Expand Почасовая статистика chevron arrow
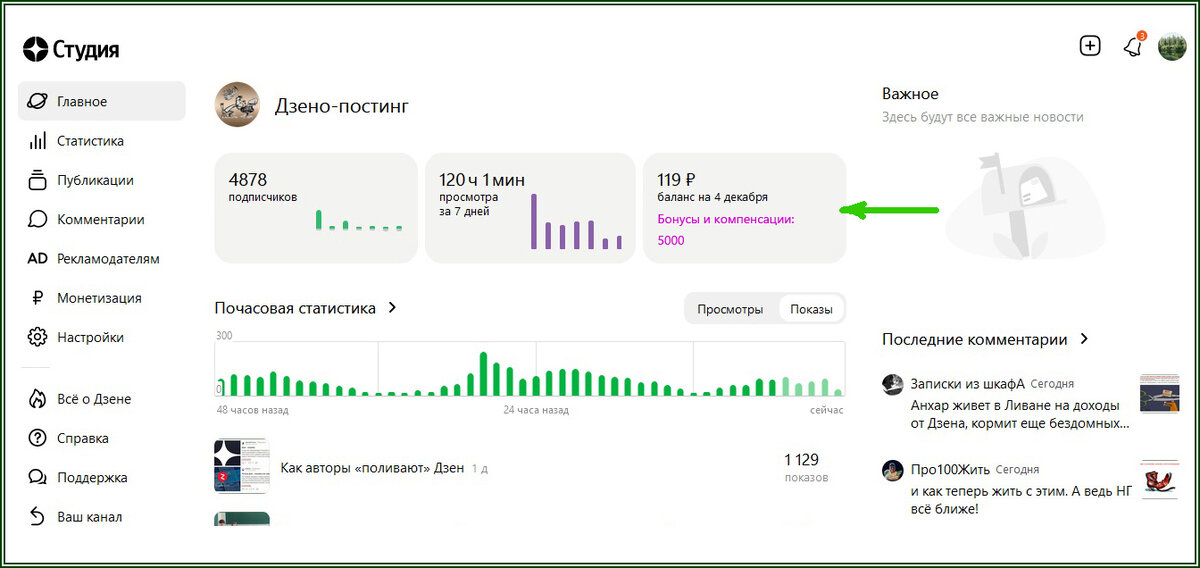This screenshot has height=568, width=1200. tap(392, 308)
